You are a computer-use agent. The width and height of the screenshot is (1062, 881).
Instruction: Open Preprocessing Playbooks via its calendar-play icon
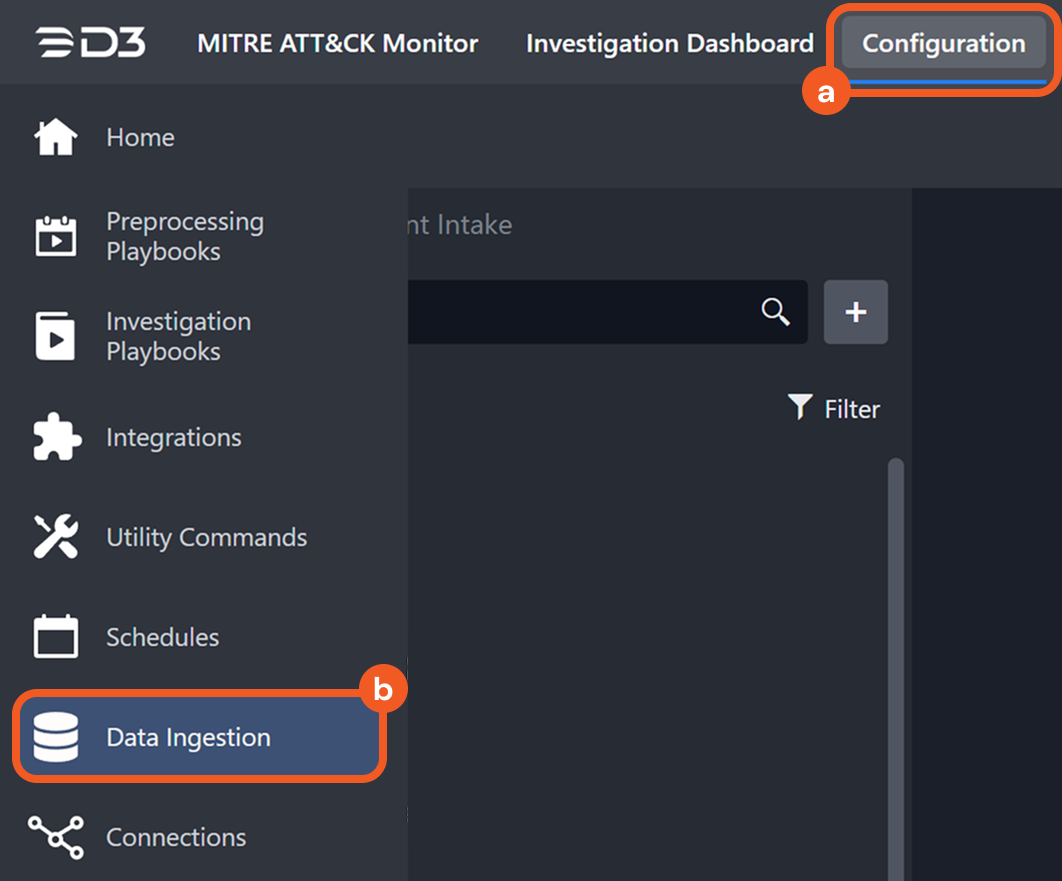point(56,237)
